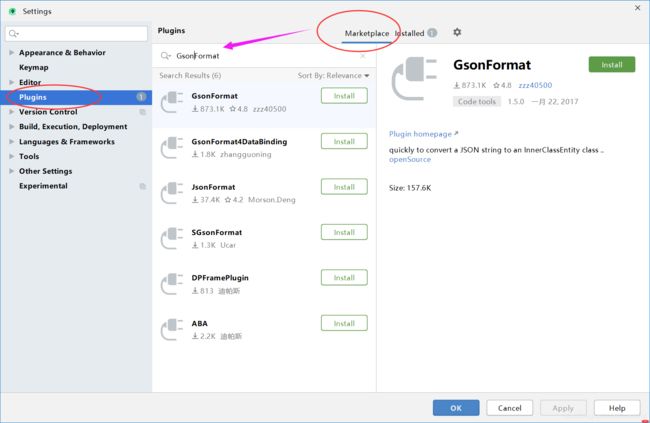Screen dimensions: 650x423
Task: Install SGsonFormat plugin
Action: [x=344, y=232]
